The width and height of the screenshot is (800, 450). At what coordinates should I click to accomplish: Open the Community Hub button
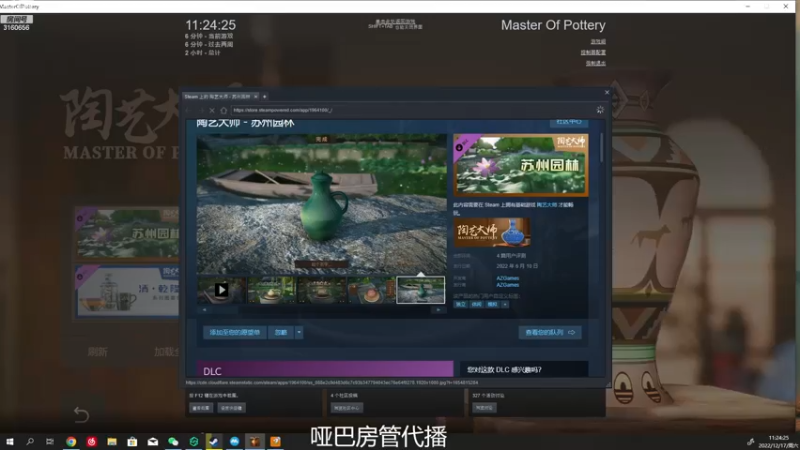[x=569, y=122]
